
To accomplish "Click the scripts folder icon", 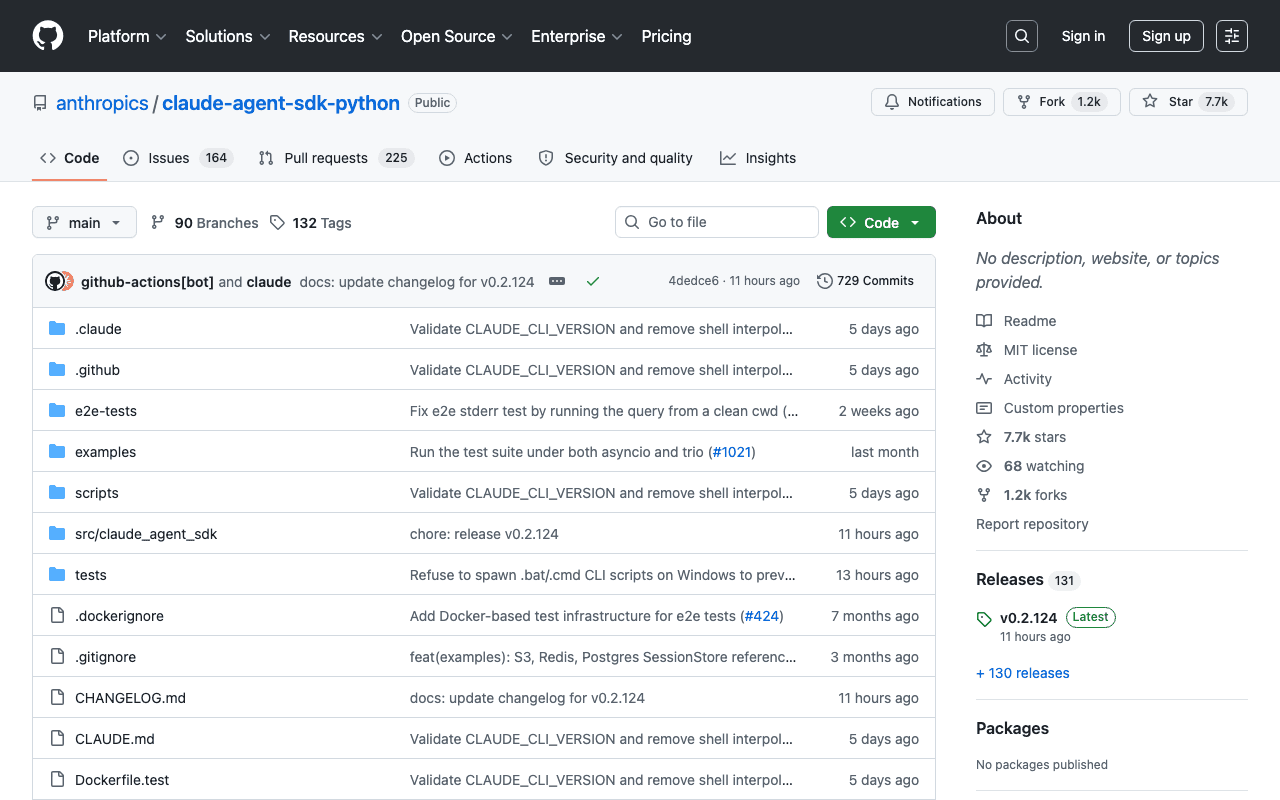I will pyautogui.click(x=57, y=493).
